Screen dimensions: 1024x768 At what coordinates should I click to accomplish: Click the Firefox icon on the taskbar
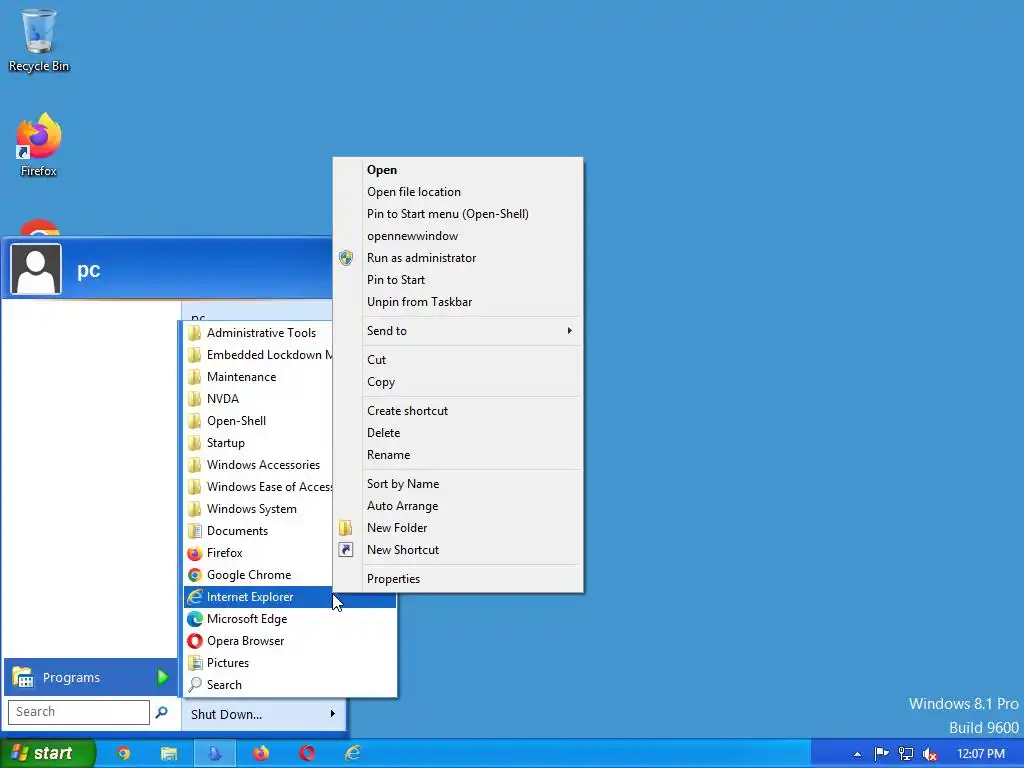(x=261, y=754)
